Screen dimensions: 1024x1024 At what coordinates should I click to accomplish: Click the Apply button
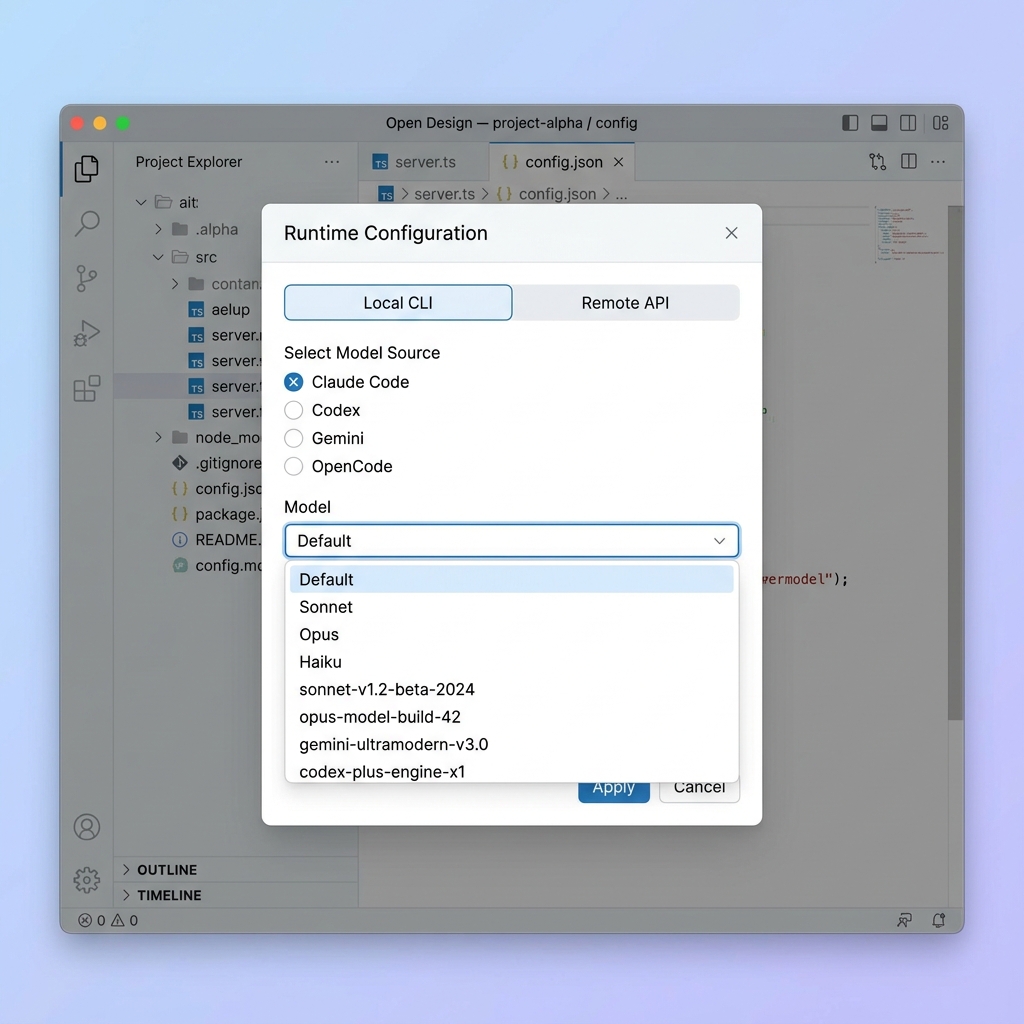(613, 792)
